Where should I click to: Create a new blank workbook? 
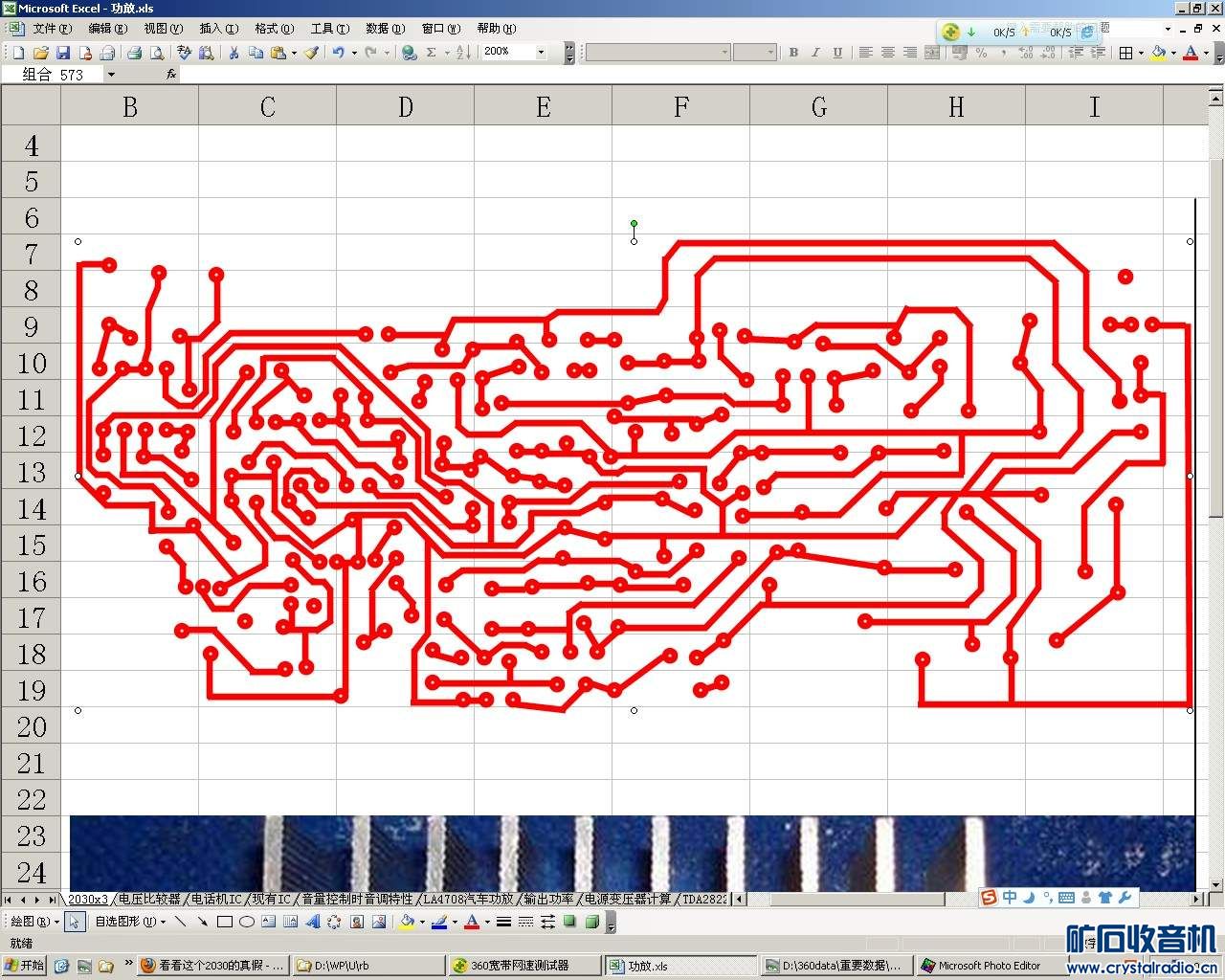[x=18, y=53]
